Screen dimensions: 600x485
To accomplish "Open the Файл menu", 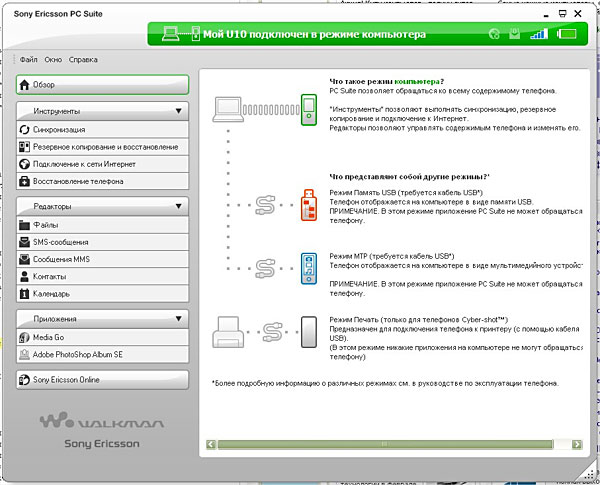I will pyautogui.click(x=29, y=60).
